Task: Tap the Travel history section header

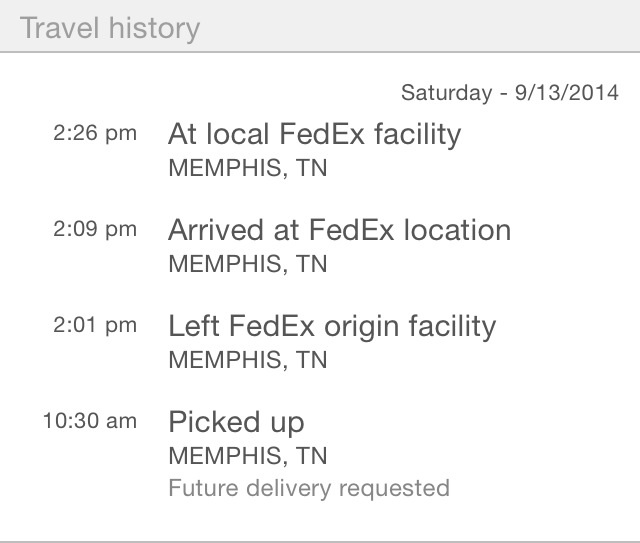Action: click(320, 26)
